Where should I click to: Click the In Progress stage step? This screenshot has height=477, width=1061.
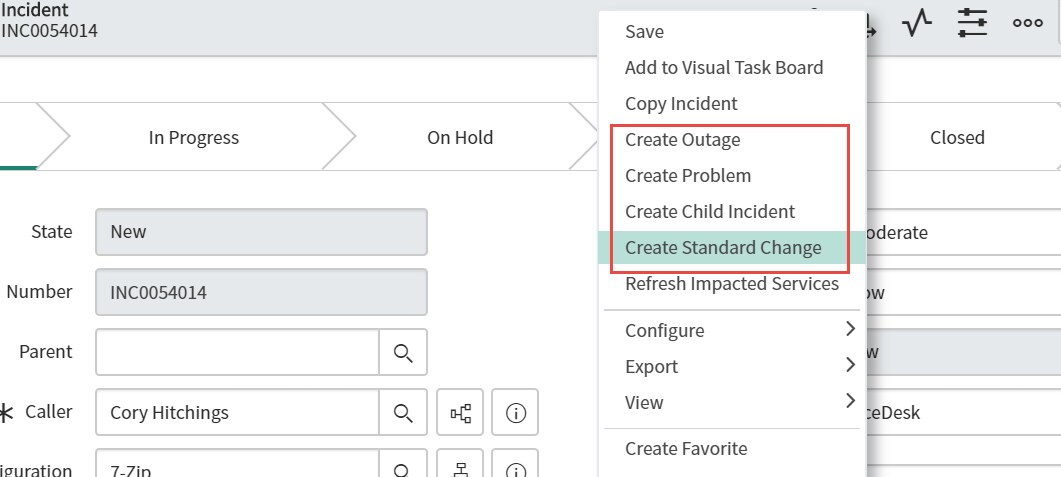click(x=194, y=138)
